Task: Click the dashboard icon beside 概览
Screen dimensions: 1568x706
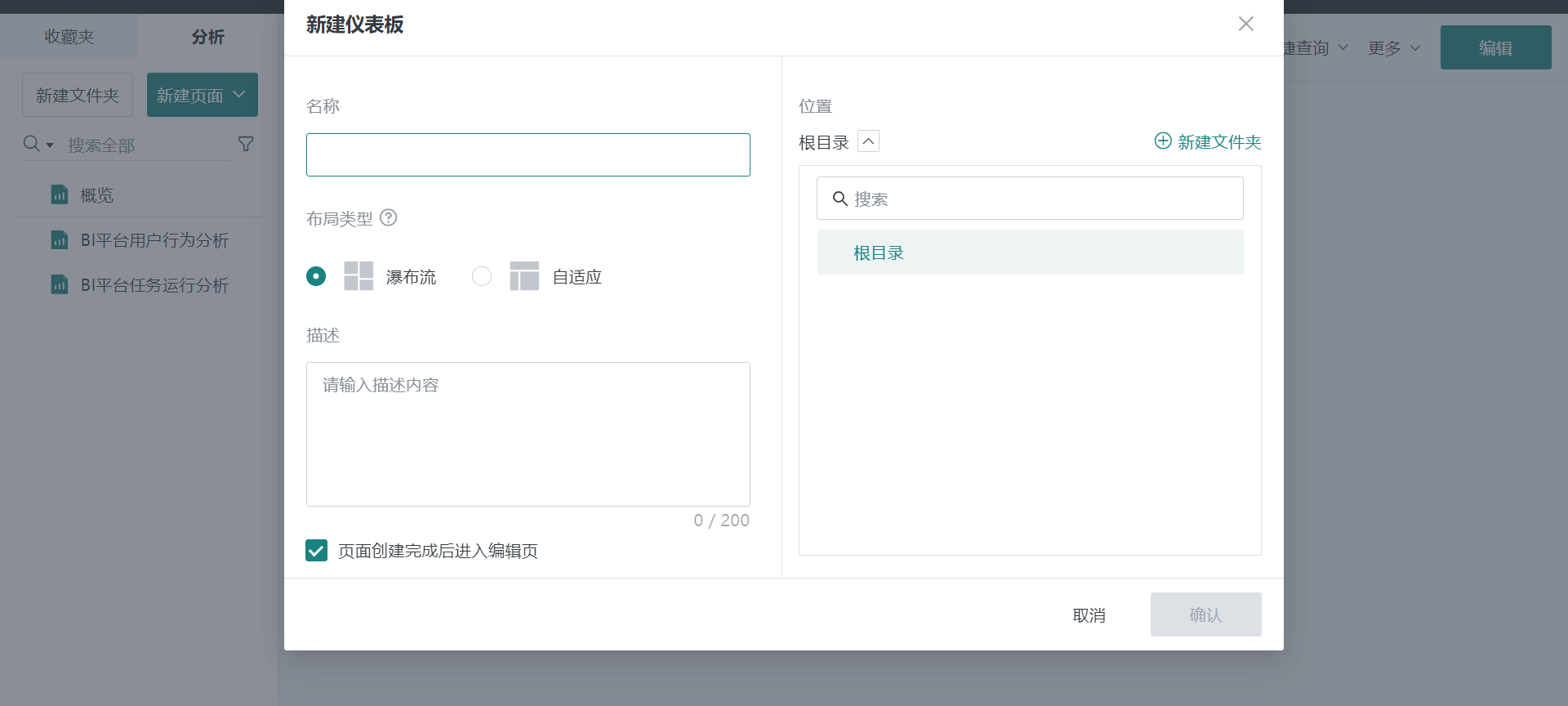Action: [60, 195]
